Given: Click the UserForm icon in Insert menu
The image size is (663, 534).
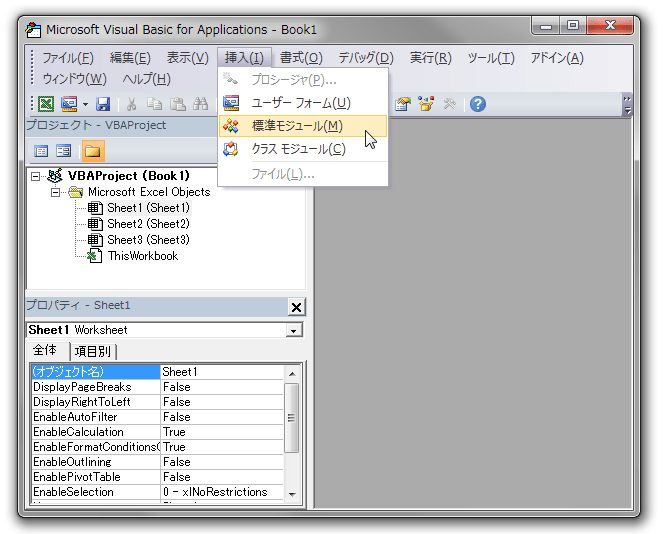Looking at the screenshot, I should (x=231, y=103).
